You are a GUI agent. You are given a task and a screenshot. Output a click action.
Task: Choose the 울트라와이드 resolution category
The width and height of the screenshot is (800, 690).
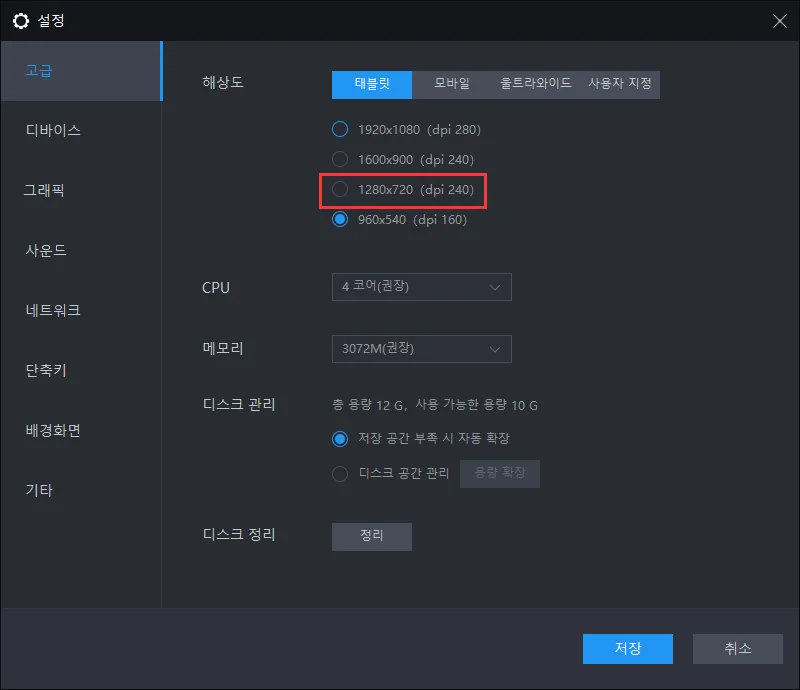(x=535, y=84)
